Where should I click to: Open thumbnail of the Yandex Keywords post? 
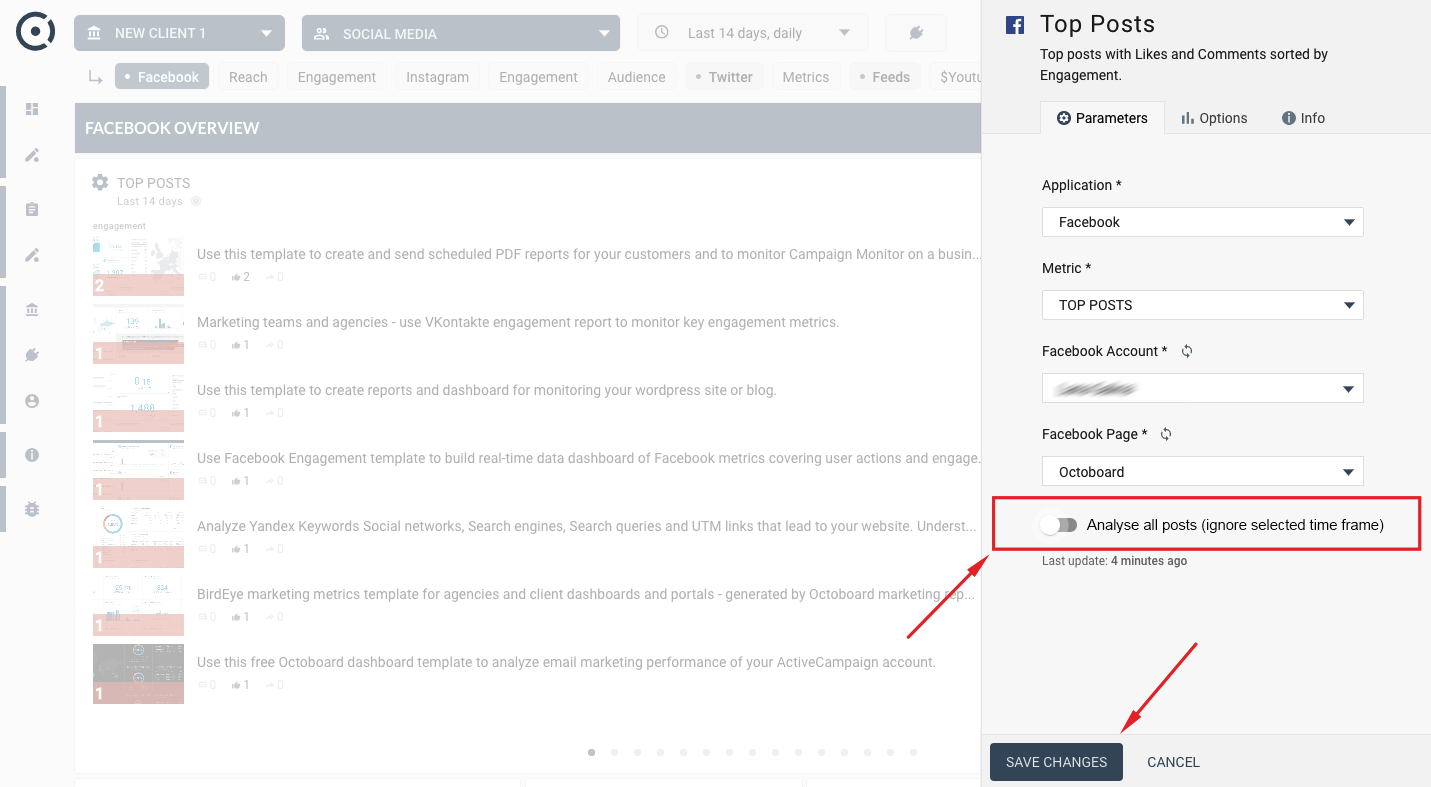(138, 538)
